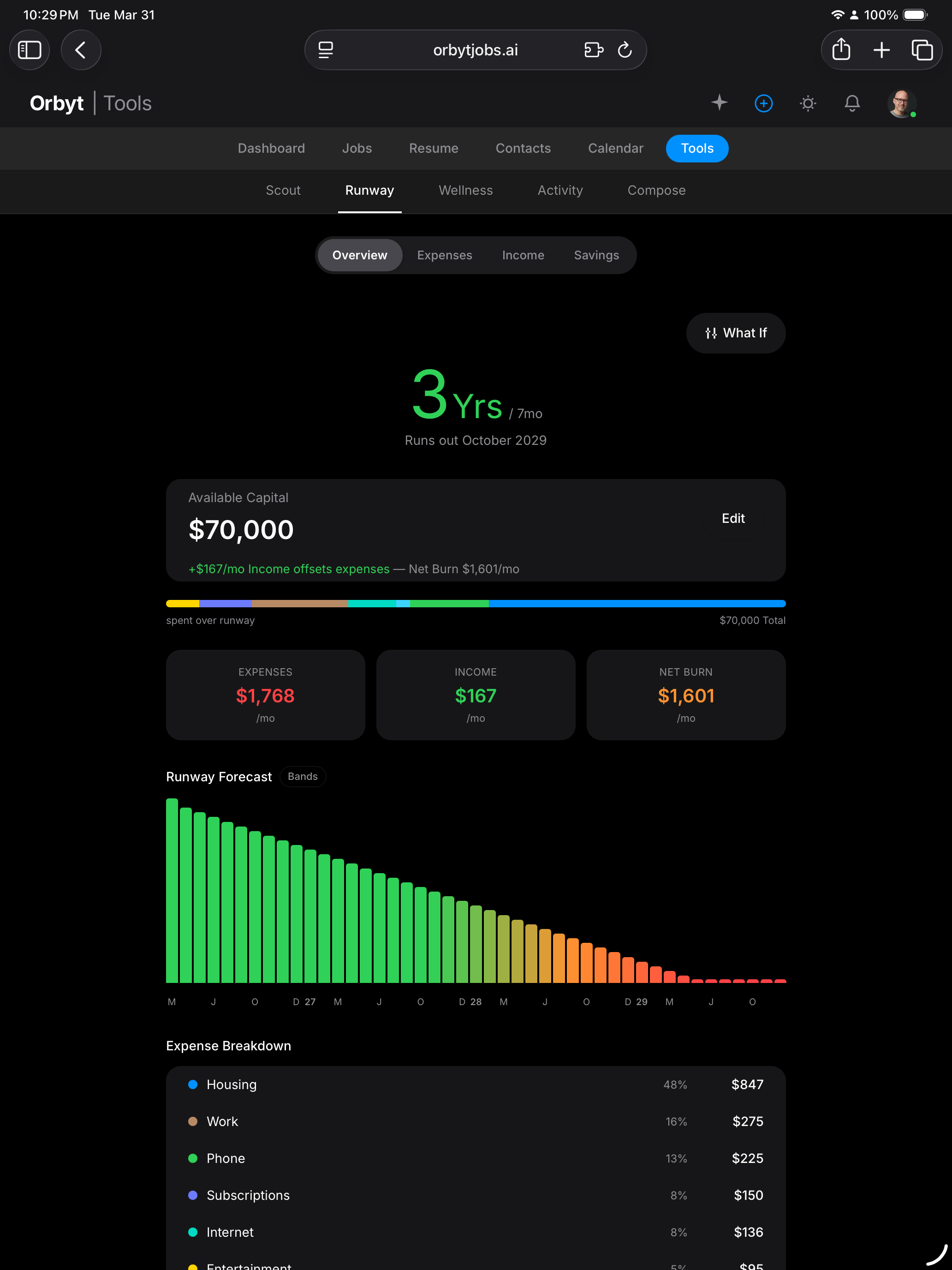Open the profile avatar menu

click(x=901, y=103)
